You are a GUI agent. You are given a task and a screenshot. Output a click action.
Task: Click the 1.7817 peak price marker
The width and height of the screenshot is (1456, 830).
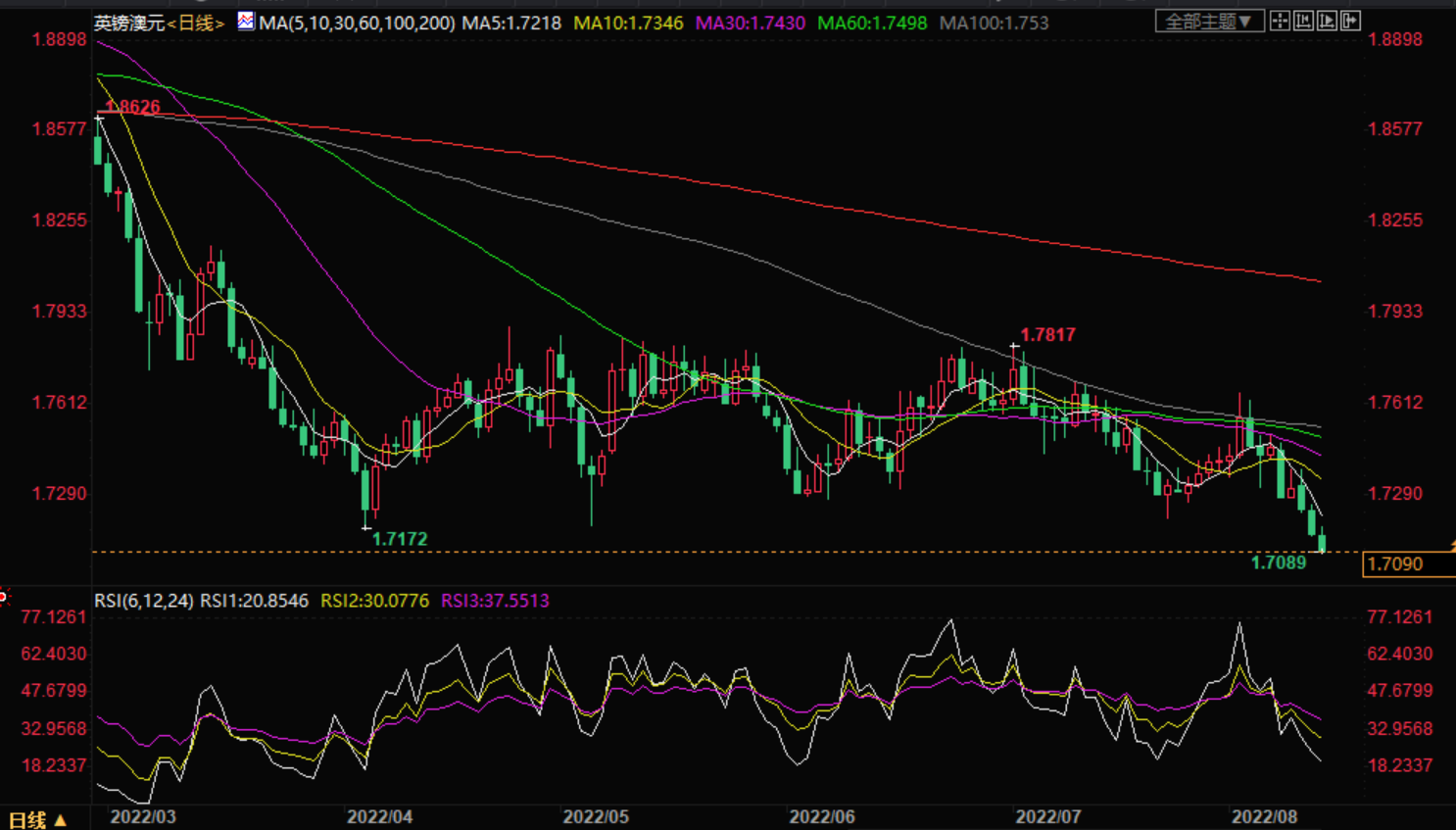coord(1048,334)
